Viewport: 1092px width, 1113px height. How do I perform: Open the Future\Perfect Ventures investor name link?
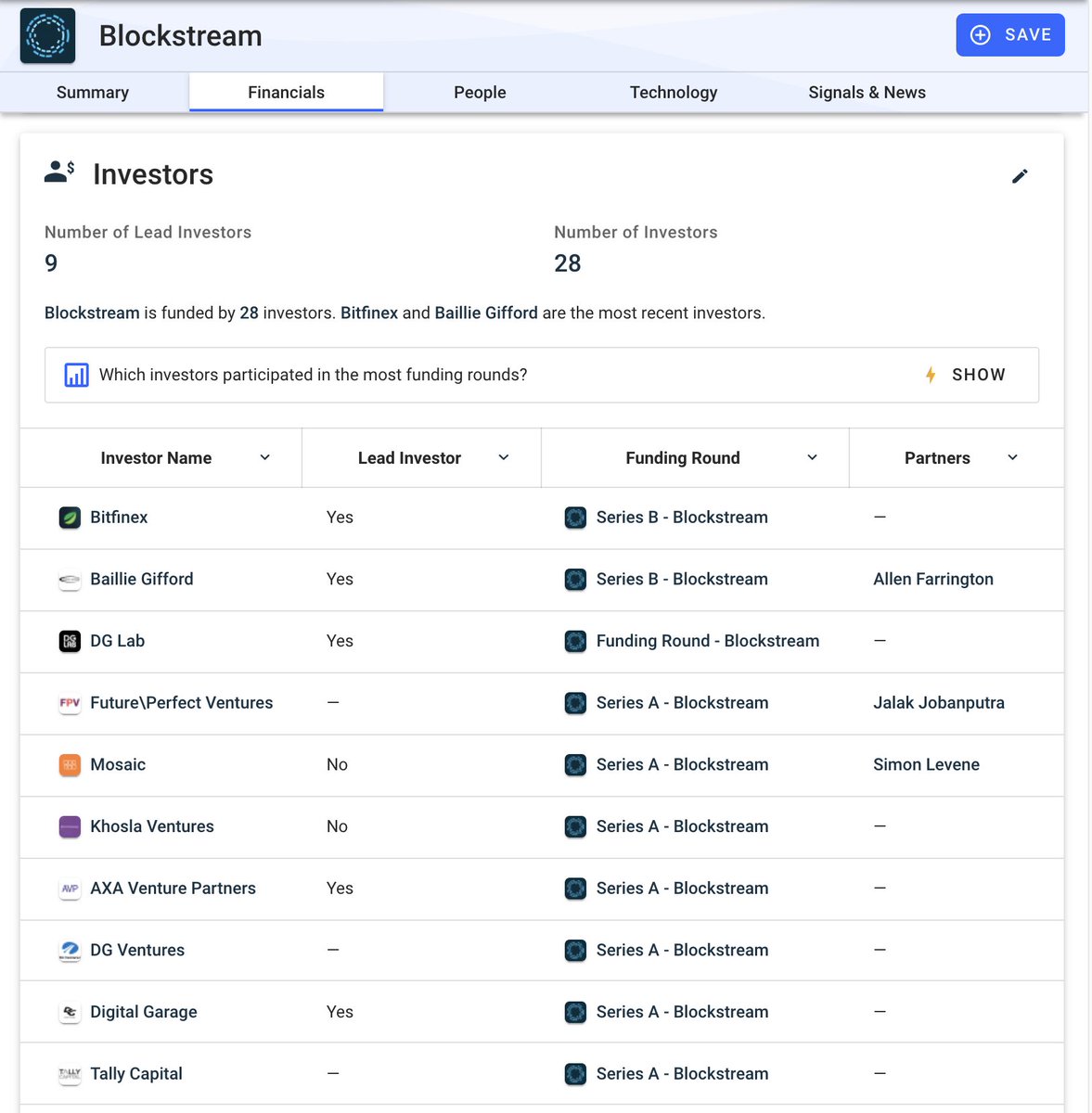[182, 703]
